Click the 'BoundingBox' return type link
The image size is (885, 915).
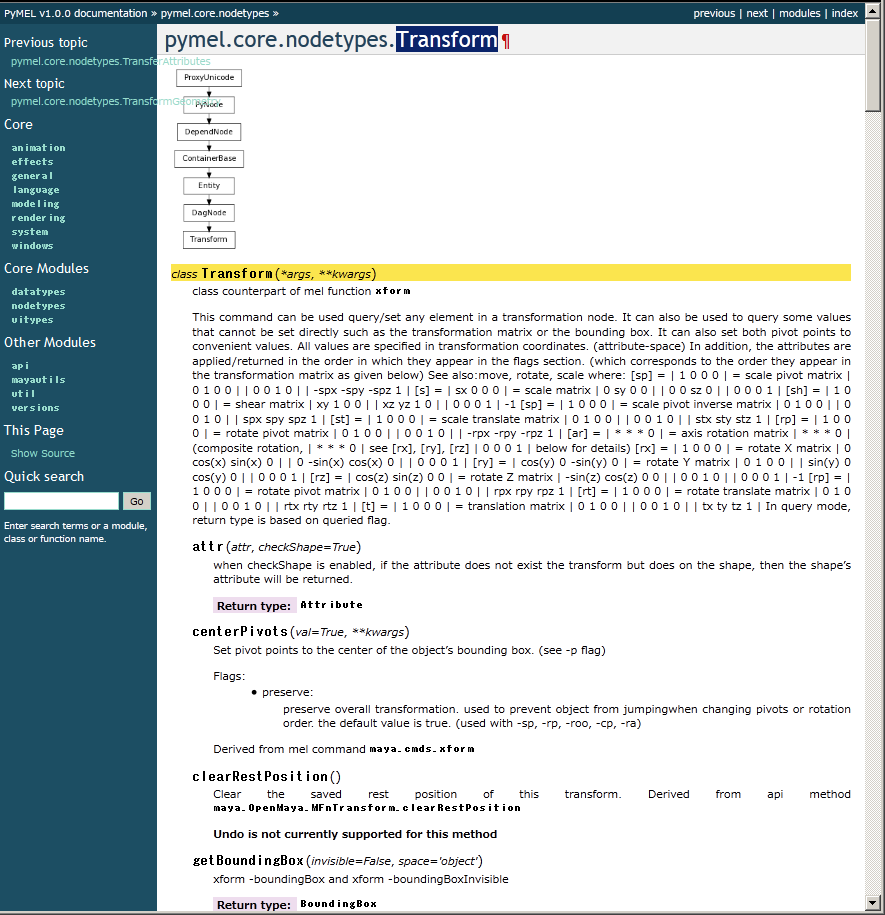338,904
